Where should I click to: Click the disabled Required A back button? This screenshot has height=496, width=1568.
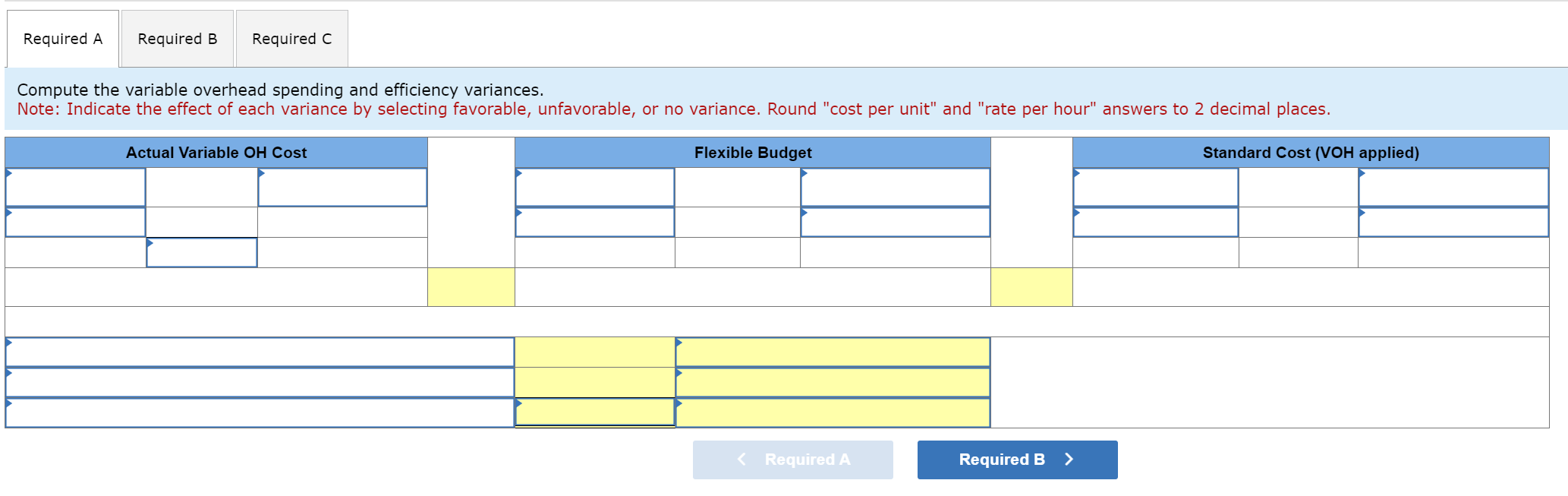[x=792, y=460]
